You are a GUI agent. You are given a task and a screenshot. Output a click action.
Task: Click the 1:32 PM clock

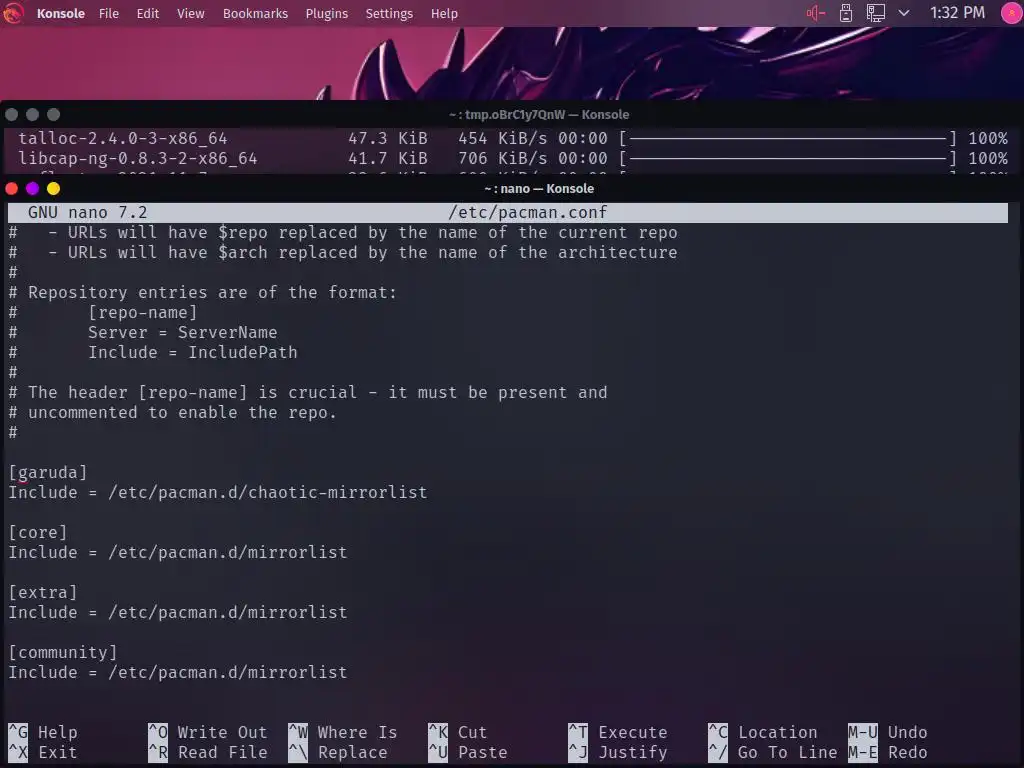(x=957, y=13)
